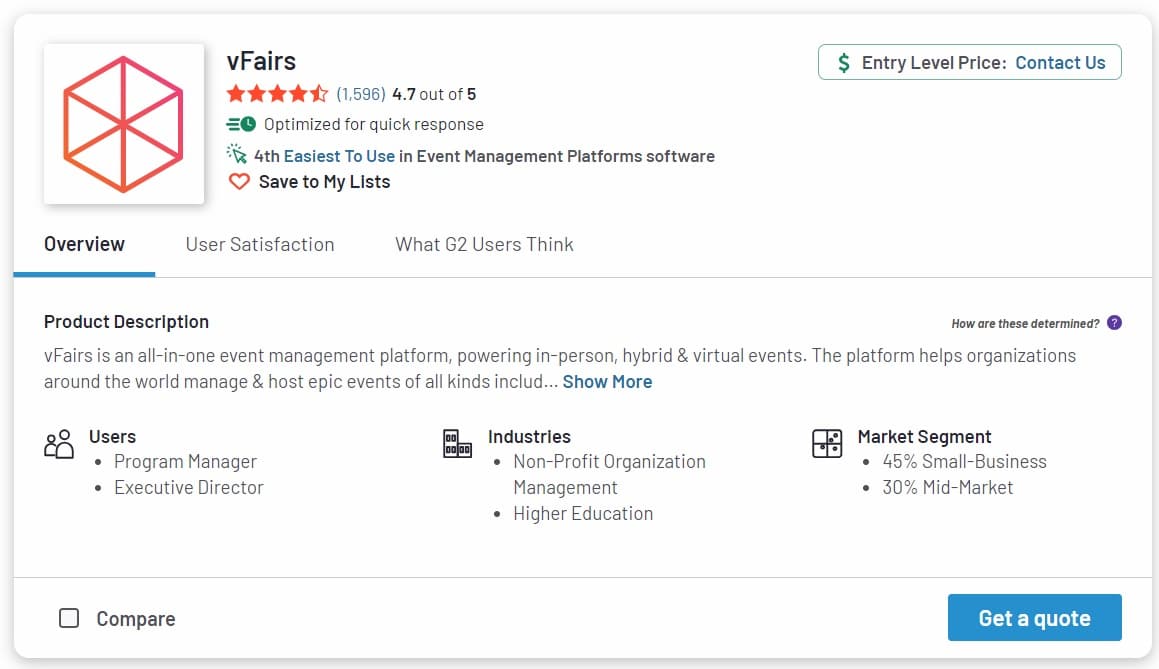Click the Industries building icon

click(x=458, y=444)
